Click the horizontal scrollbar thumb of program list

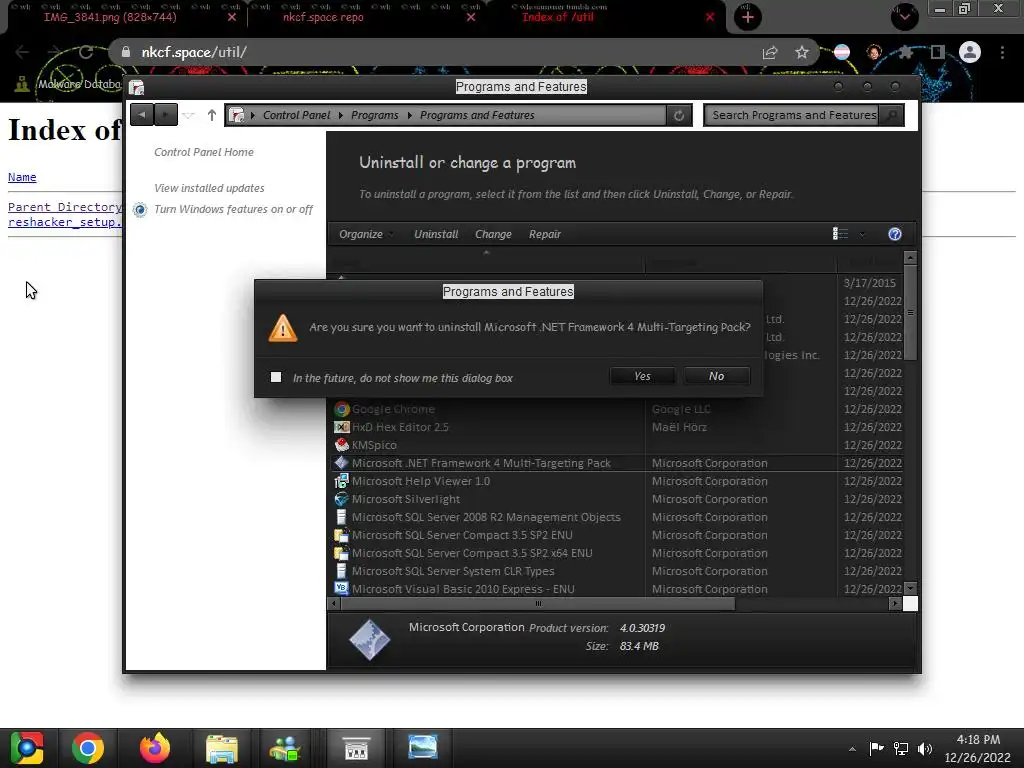[538, 603]
